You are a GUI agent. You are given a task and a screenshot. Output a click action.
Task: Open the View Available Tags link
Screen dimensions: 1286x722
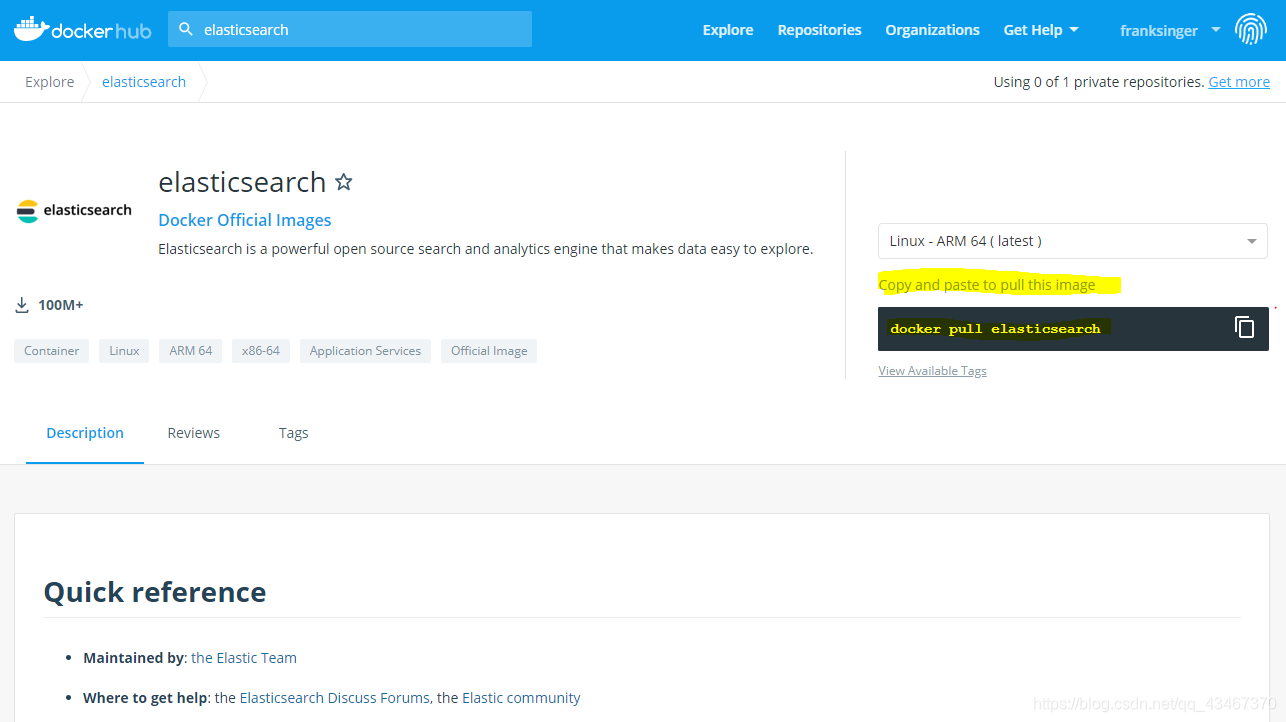click(x=932, y=371)
